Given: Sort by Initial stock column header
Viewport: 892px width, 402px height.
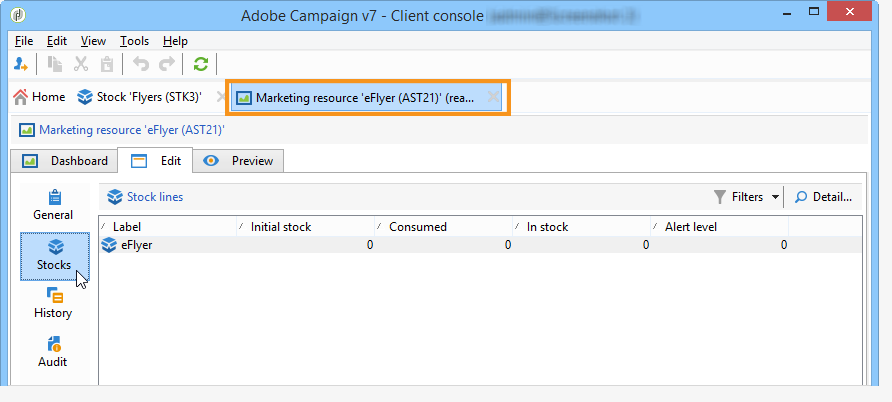Looking at the screenshot, I should pos(306,227).
